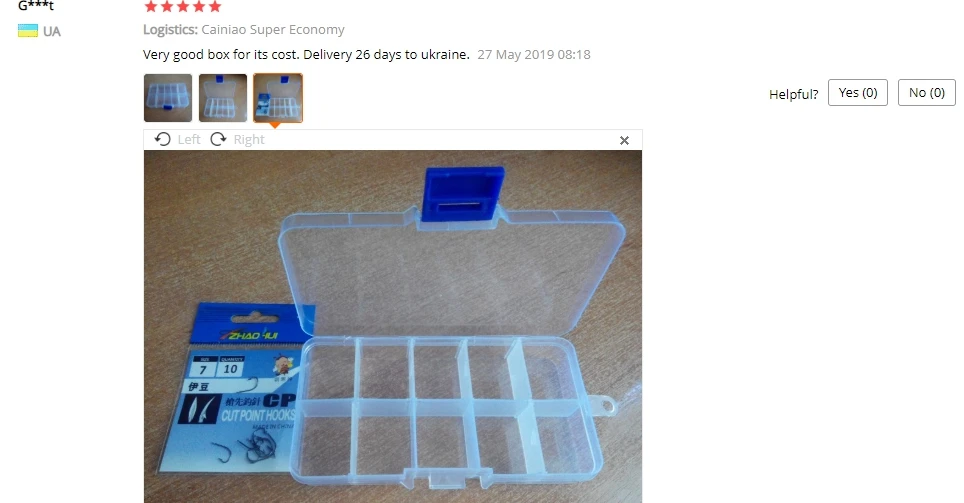Click the Ukraine flag icon
Viewport: 964px width, 503px height.
click(x=28, y=31)
